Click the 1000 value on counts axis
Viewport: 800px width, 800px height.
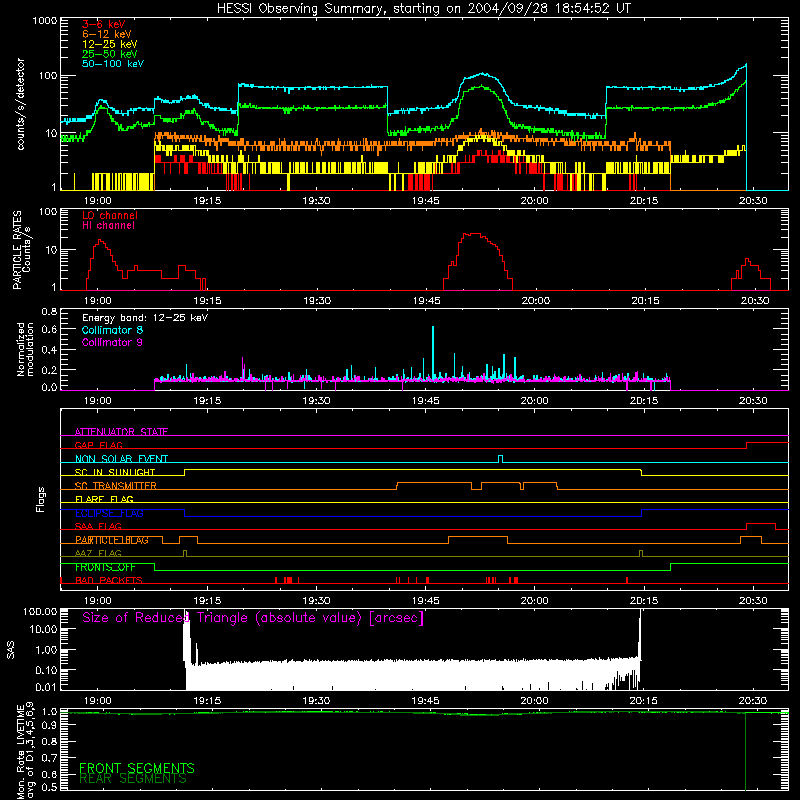click(44, 21)
